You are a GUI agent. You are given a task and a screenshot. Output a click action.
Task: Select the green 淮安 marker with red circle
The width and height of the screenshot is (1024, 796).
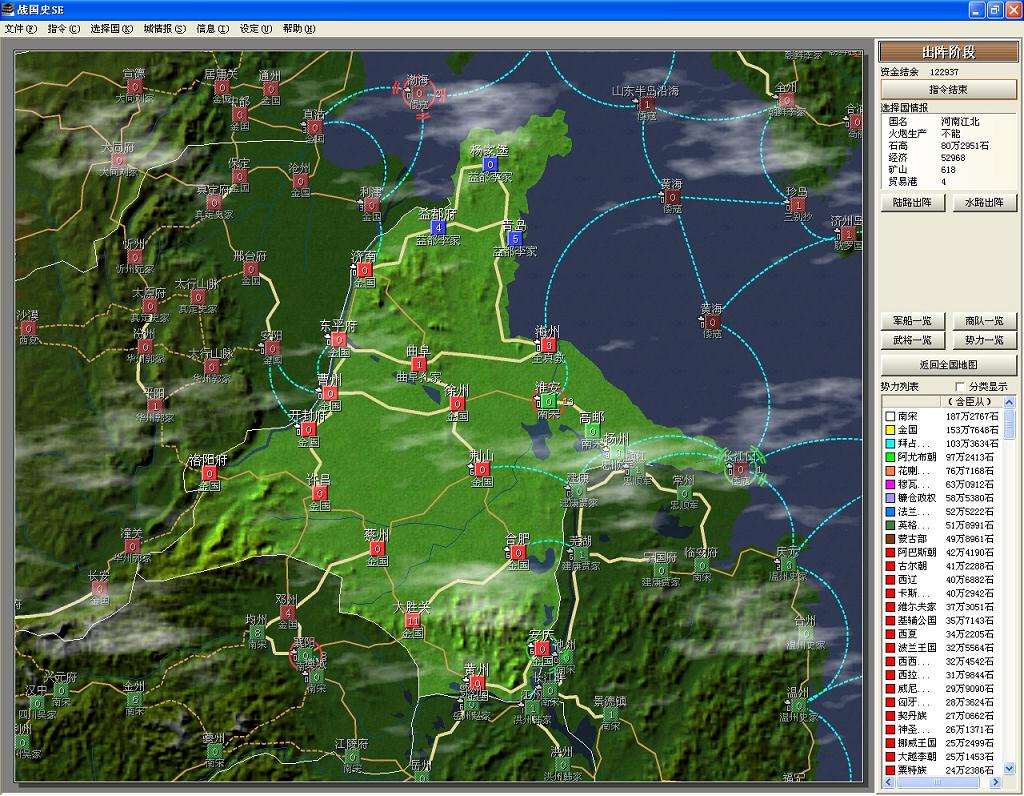click(x=547, y=401)
